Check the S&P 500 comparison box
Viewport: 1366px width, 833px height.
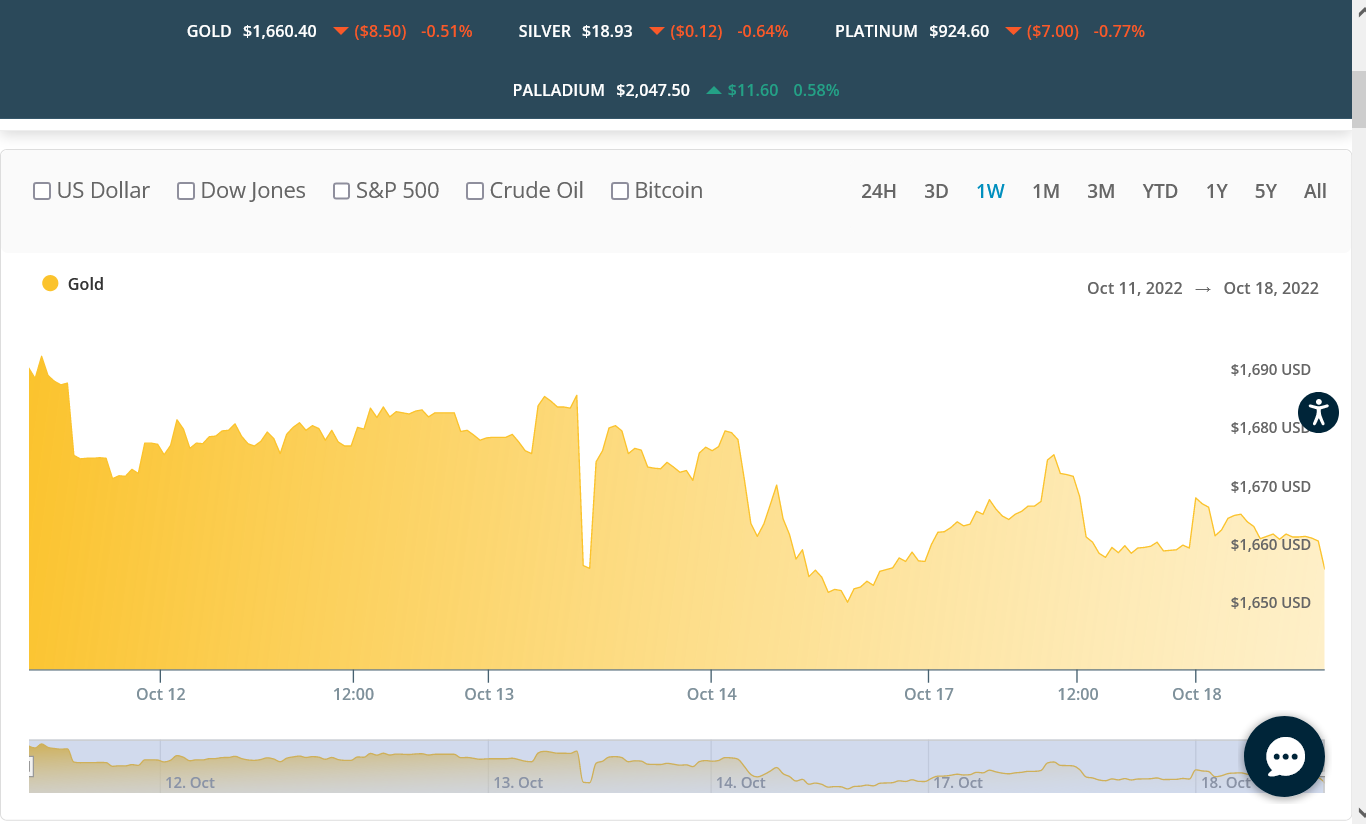pyautogui.click(x=341, y=191)
